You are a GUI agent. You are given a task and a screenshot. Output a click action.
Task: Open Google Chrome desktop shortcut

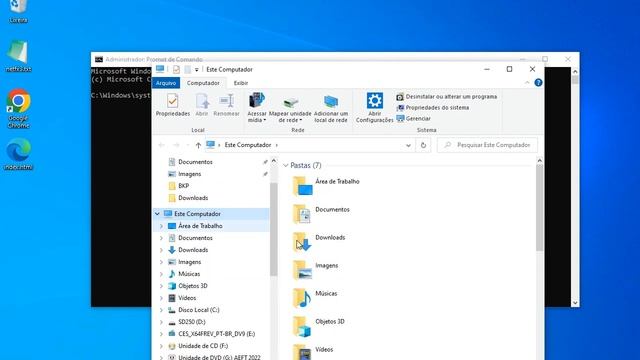(18, 109)
